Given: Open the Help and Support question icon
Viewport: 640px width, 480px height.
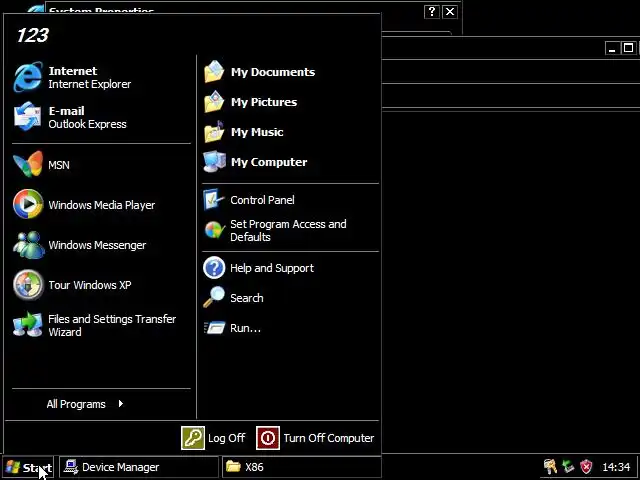Looking at the screenshot, I should [214, 268].
